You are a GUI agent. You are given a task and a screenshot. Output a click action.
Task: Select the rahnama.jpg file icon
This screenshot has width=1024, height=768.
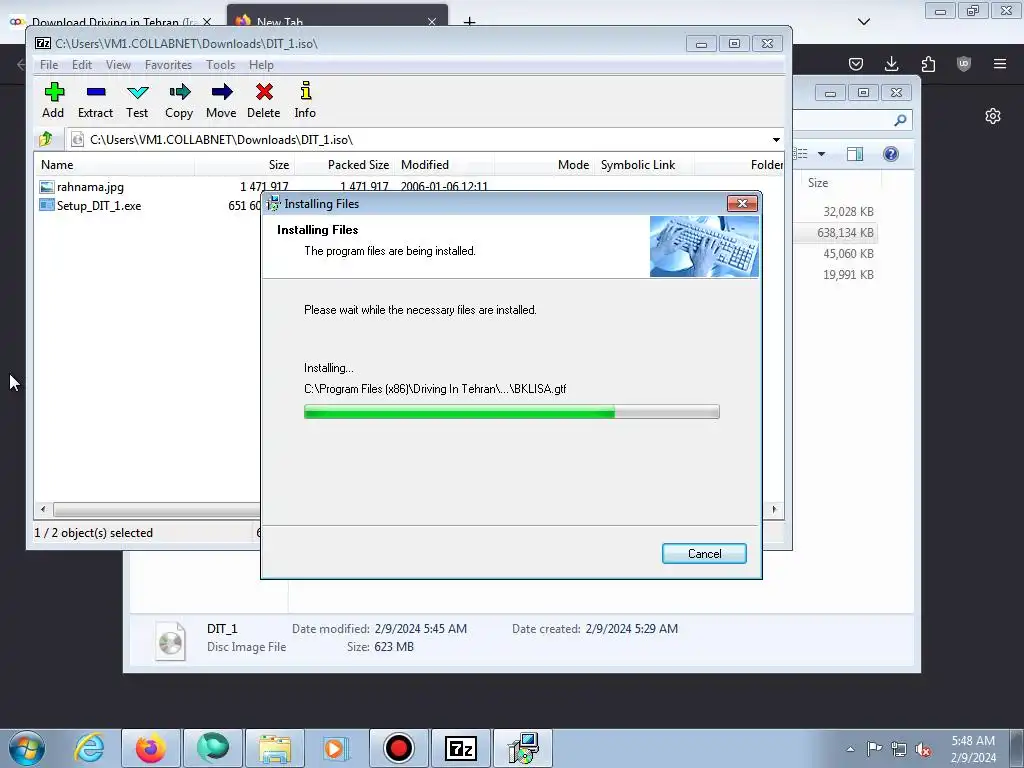pyautogui.click(x=46, y=187)
